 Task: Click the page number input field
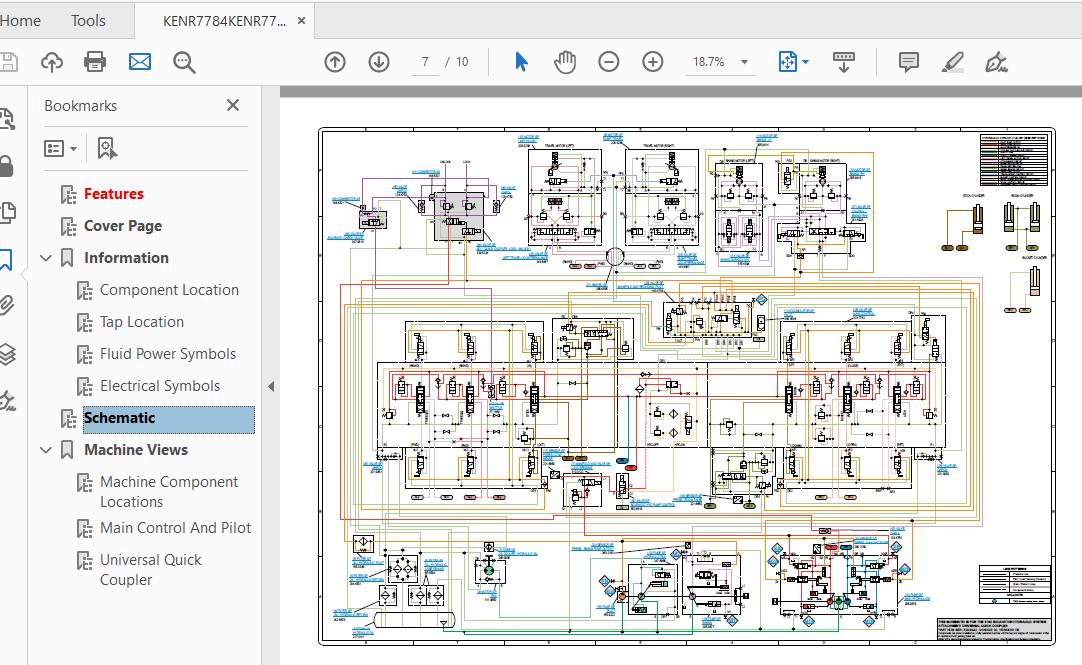pyautogui.click(x=425, y=62)
